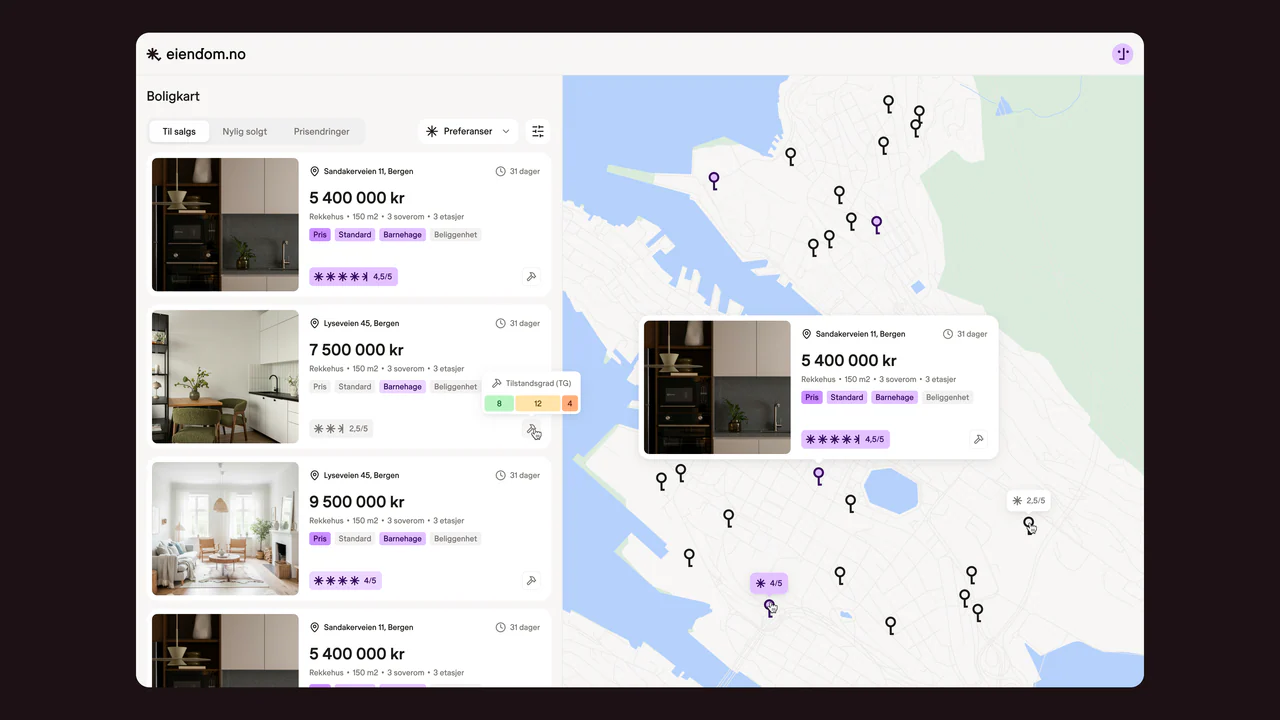The height and width of the screenshot is (720, 1280).
Task: Click orange segment 4 in Tilstandsgrad bar
Action: coord(570,404)
